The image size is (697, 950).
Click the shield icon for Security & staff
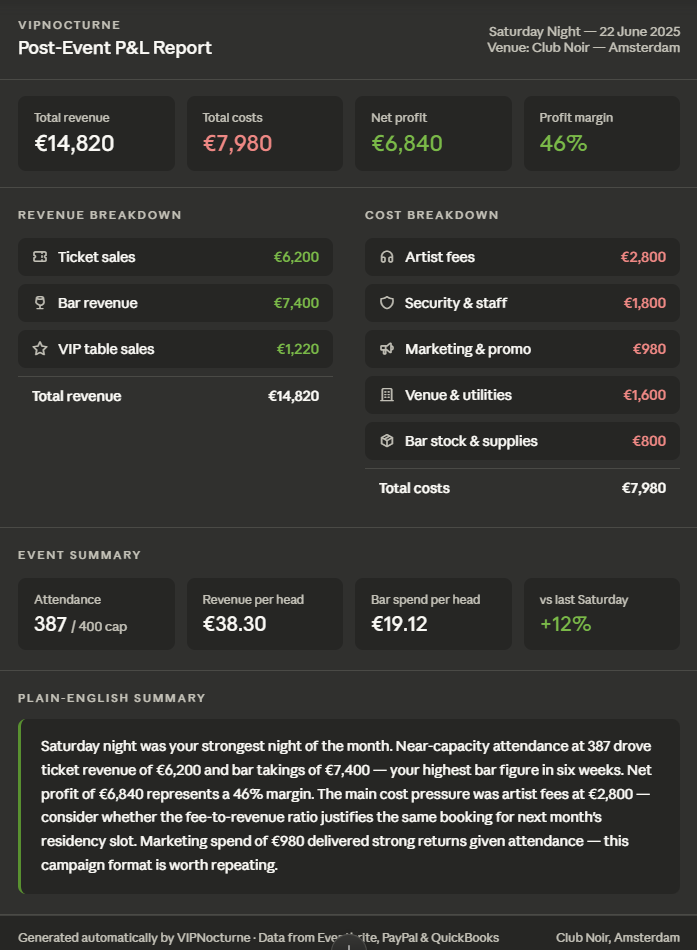[387, 303]
